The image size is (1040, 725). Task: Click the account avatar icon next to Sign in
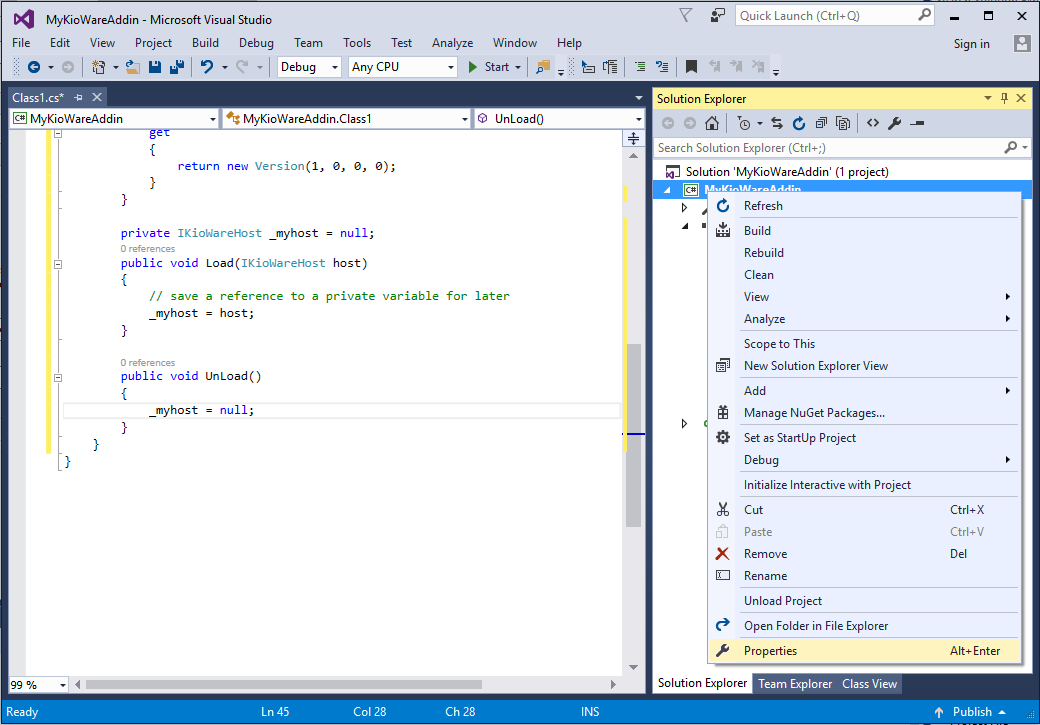[1021, 44]
